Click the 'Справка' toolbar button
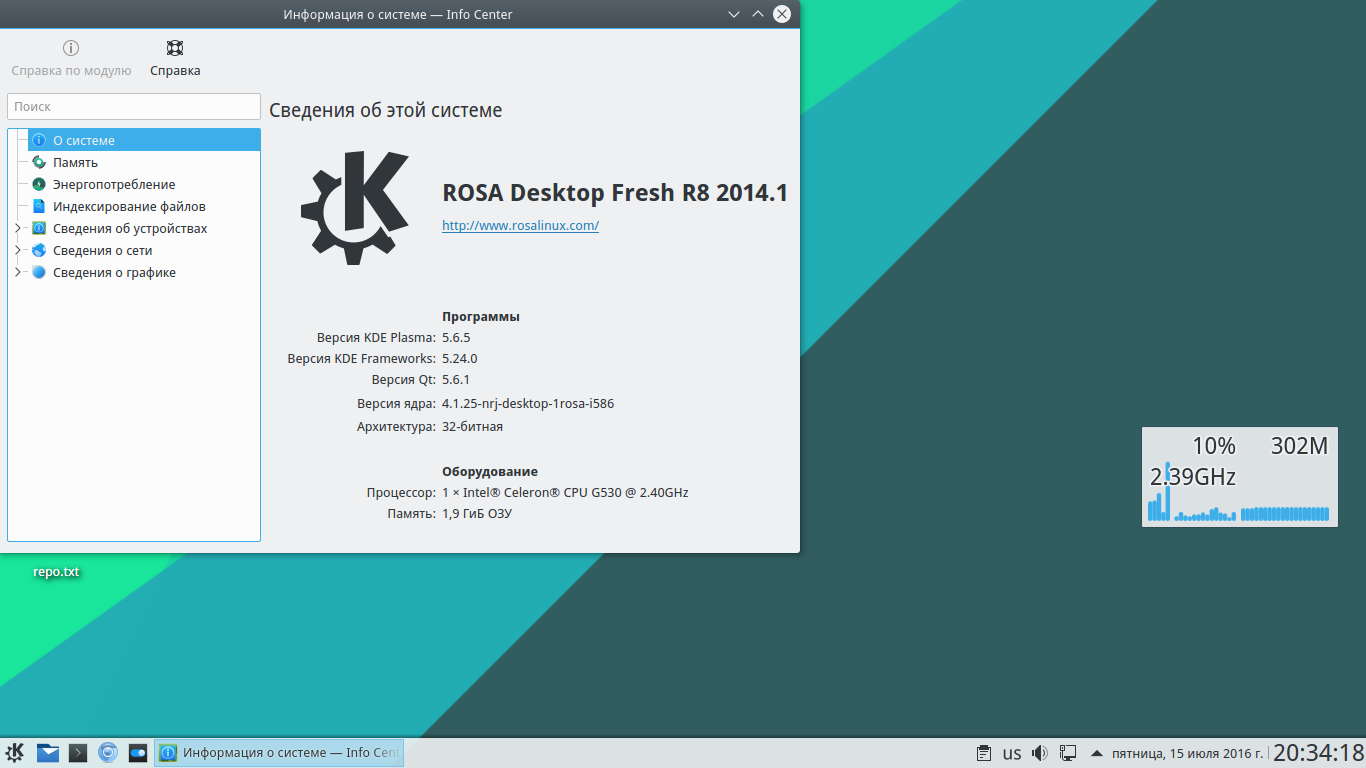 tap(175, 58)
